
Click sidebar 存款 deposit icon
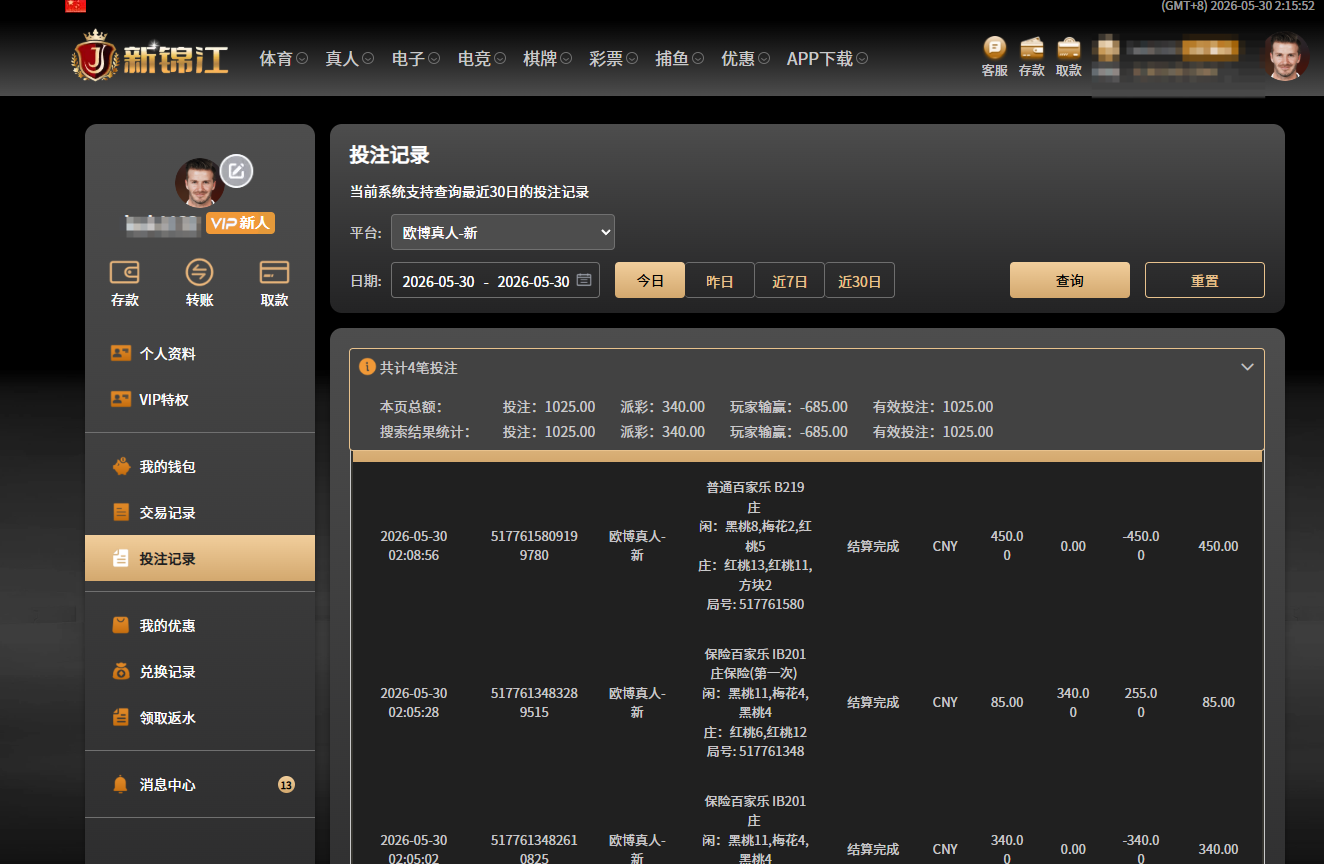coord(125,272)
